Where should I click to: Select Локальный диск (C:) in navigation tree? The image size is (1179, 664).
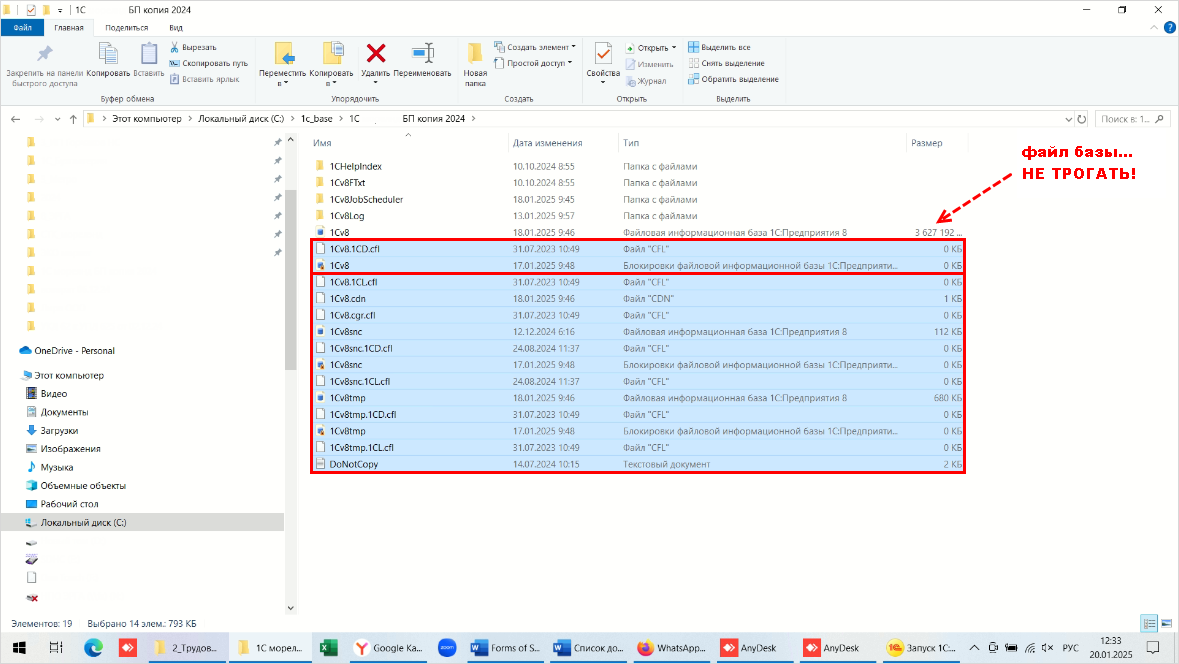tap(83, 523)
